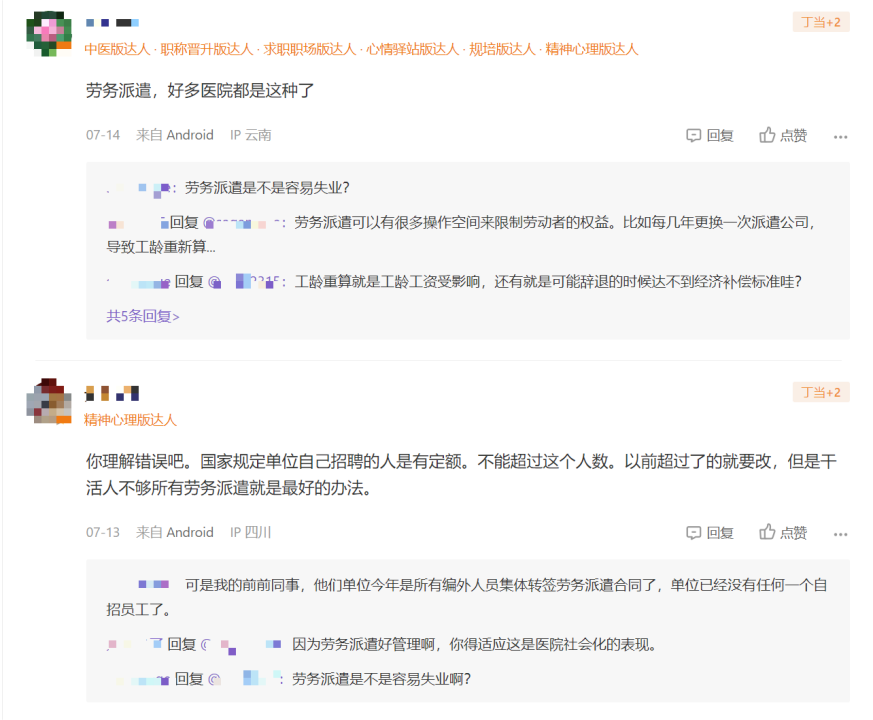The height and width of the screenshot is (720, 873).
Task: Open more options for the 07-14 comment
Action: tap(840, 136)
